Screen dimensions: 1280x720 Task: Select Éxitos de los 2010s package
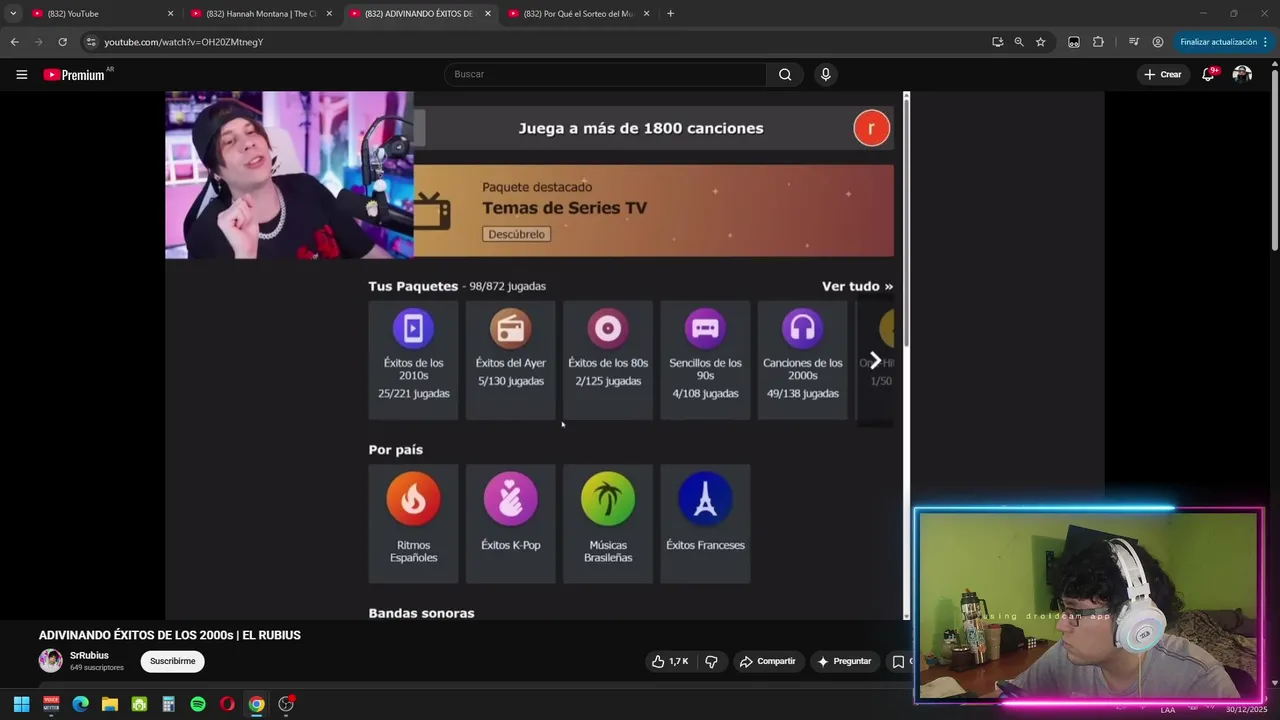413,360
